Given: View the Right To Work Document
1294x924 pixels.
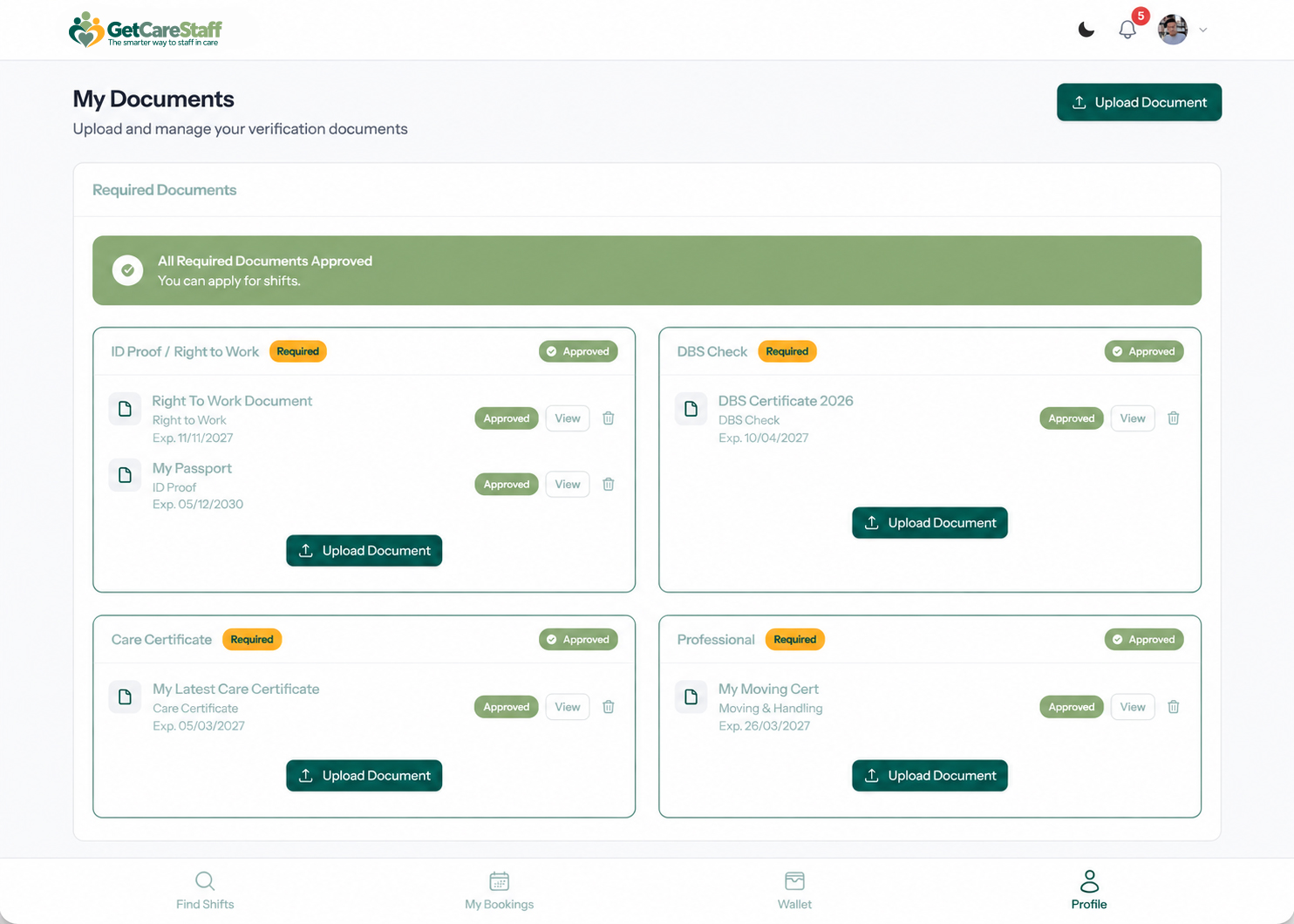Looking at the screenshot, I should pyautogui.click(x=568, y=418).
